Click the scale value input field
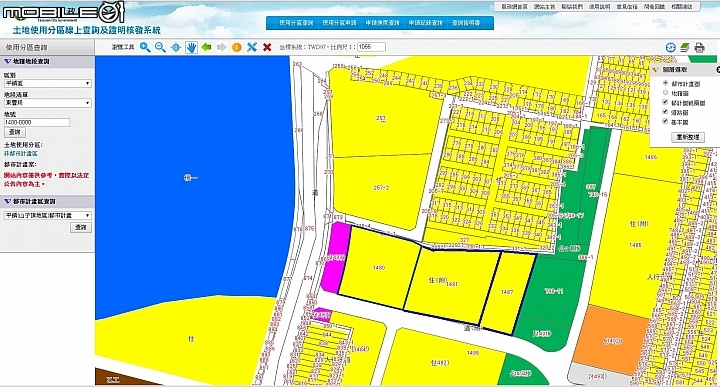Image resolution: width=720 pixels, height=387 pixels. click(x=371, y=47)
